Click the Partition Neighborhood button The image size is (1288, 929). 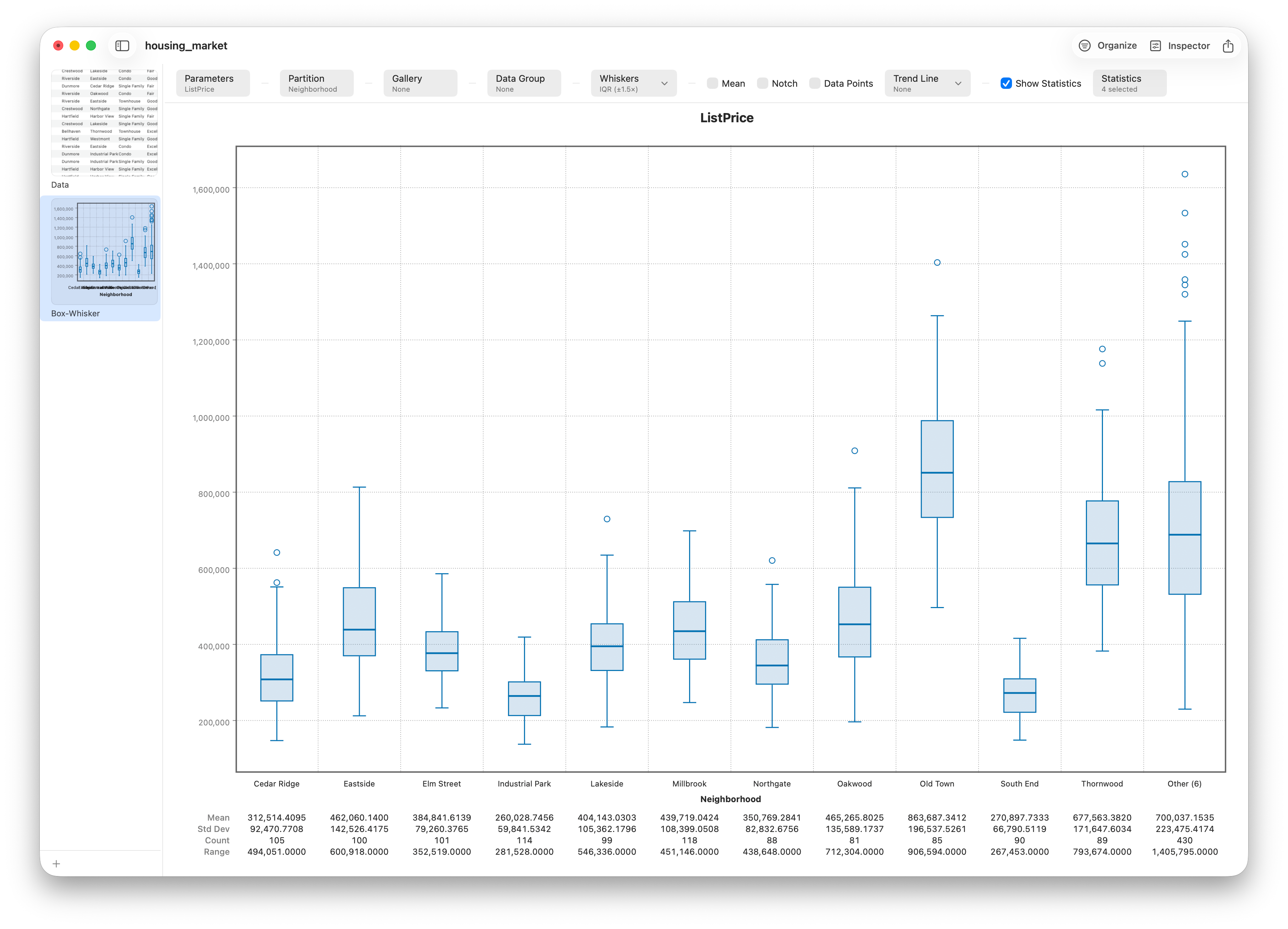pos(316,83)
